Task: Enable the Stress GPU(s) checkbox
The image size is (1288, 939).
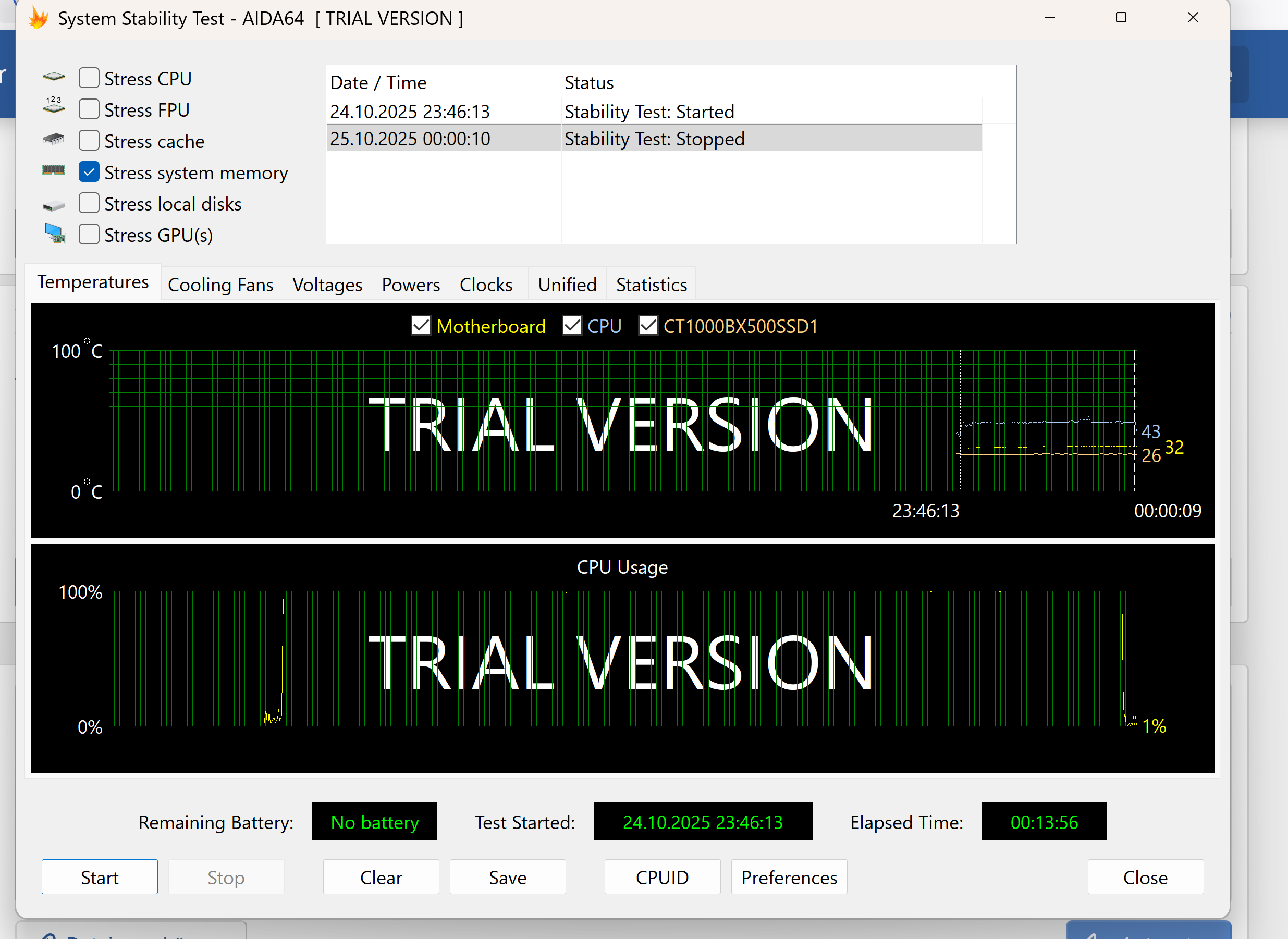Action: tap(89, 234)
